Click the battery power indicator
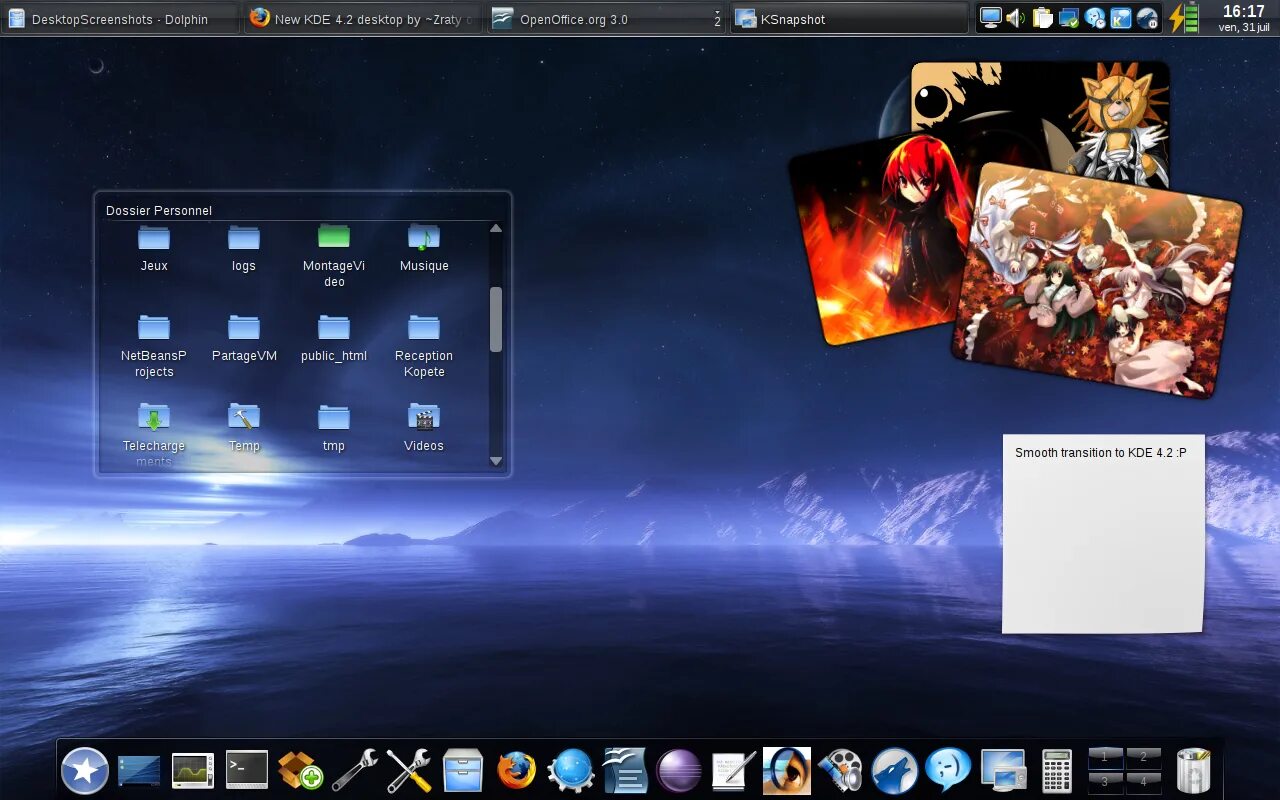Image resolution: width=1280 pixels, height=800 pixels. point(1184,18)
